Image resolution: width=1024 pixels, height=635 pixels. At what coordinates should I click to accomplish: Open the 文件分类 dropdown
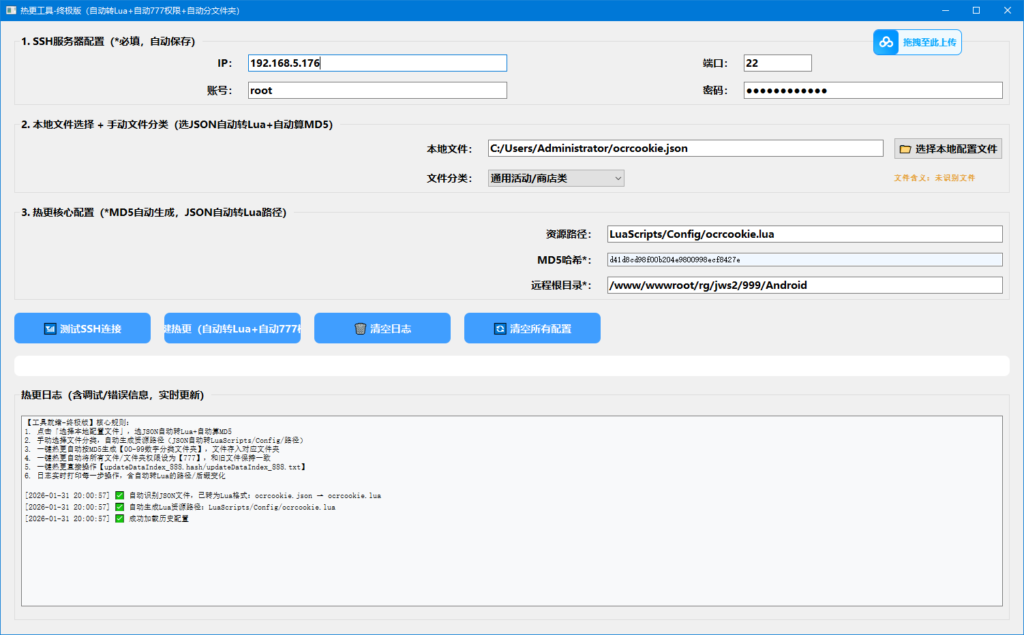[556, 178]
